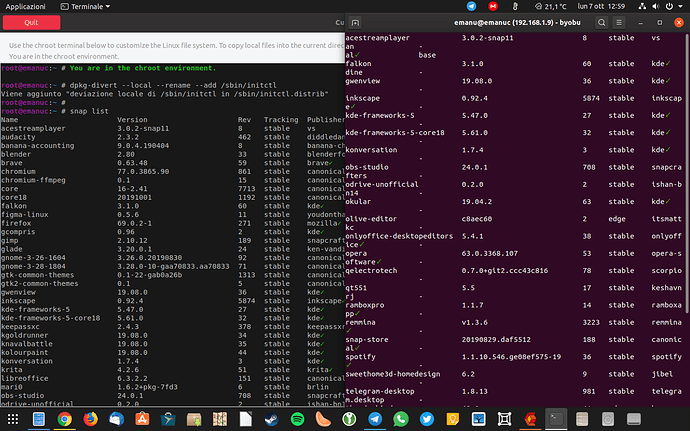Open the Maps app in dock
This screenshot has height=431, width=690.
tap(220, 419)
